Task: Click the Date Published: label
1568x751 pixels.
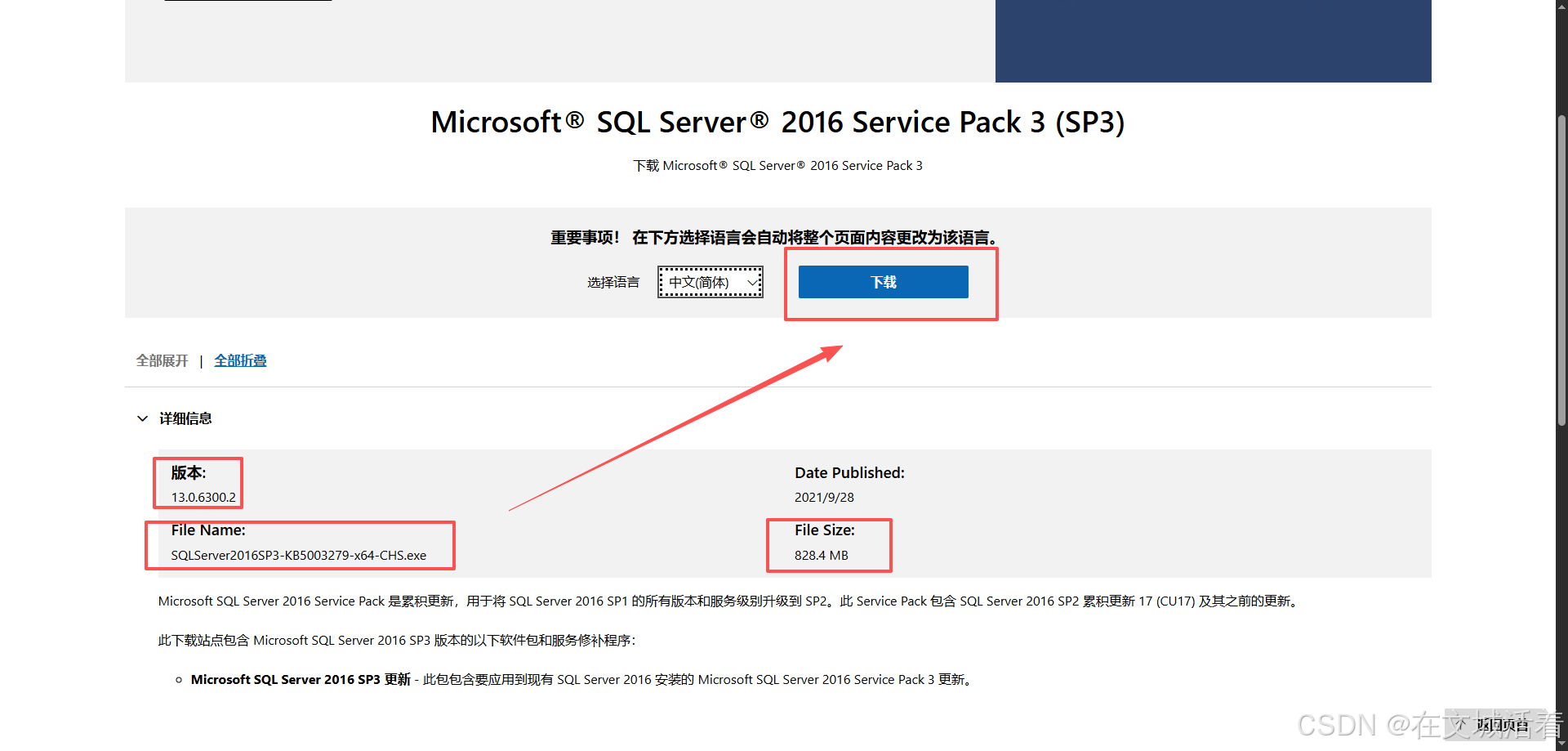Action: click(x=849, y=472)
